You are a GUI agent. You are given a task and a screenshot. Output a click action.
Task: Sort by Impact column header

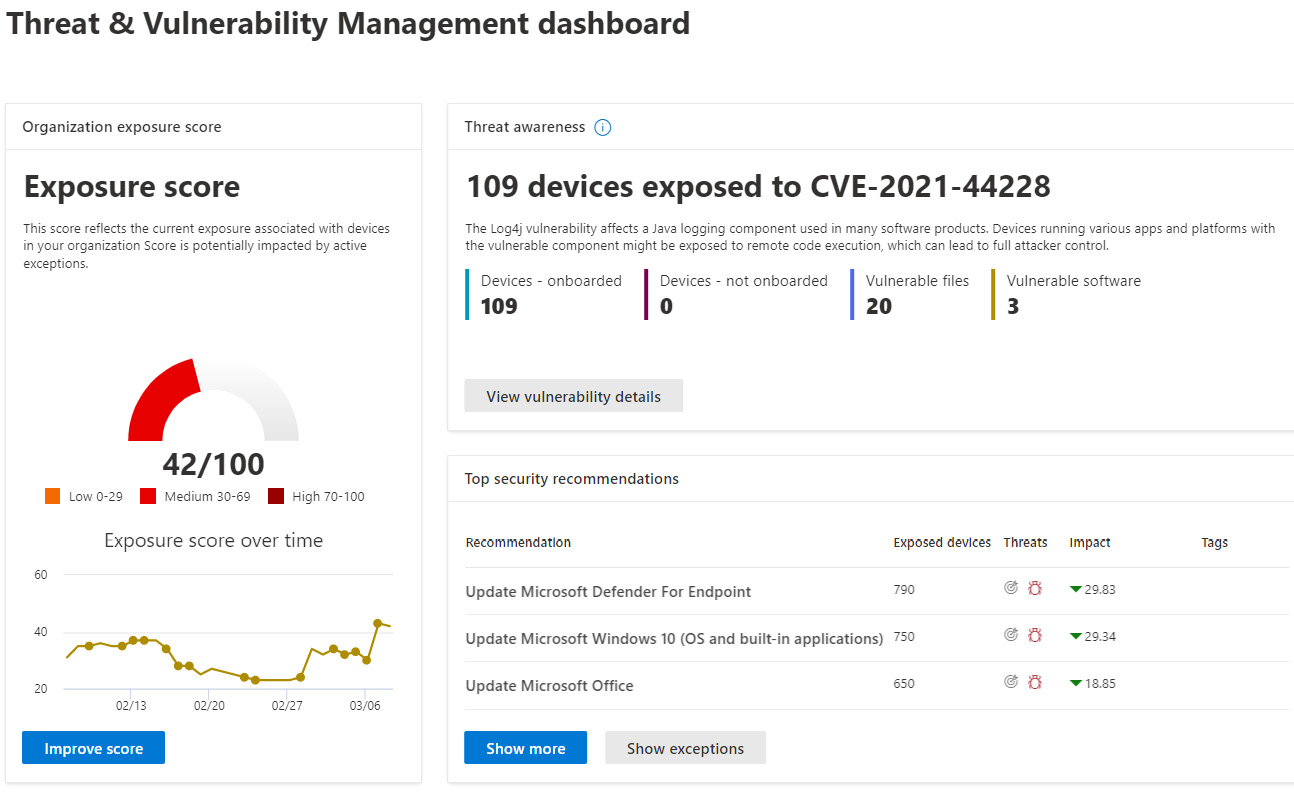point(1090,542)
